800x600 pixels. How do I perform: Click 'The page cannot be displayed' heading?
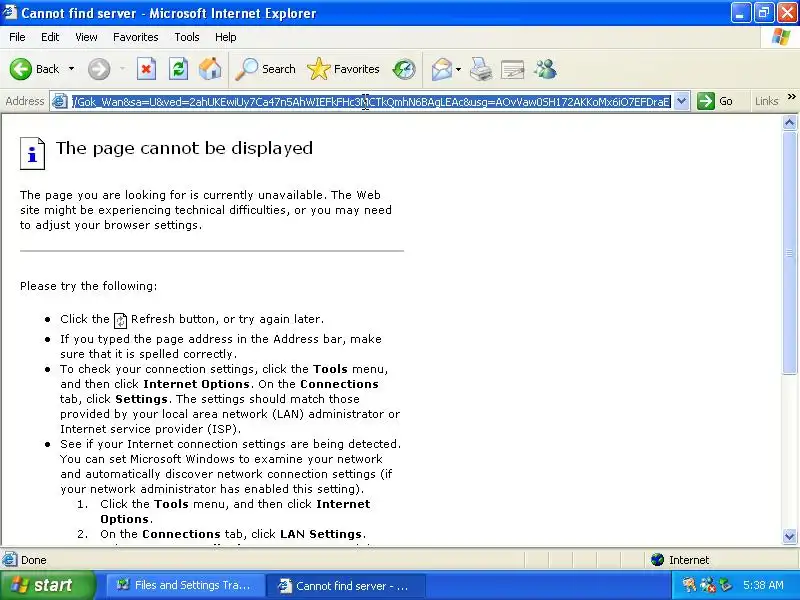[x=184, y=148]
